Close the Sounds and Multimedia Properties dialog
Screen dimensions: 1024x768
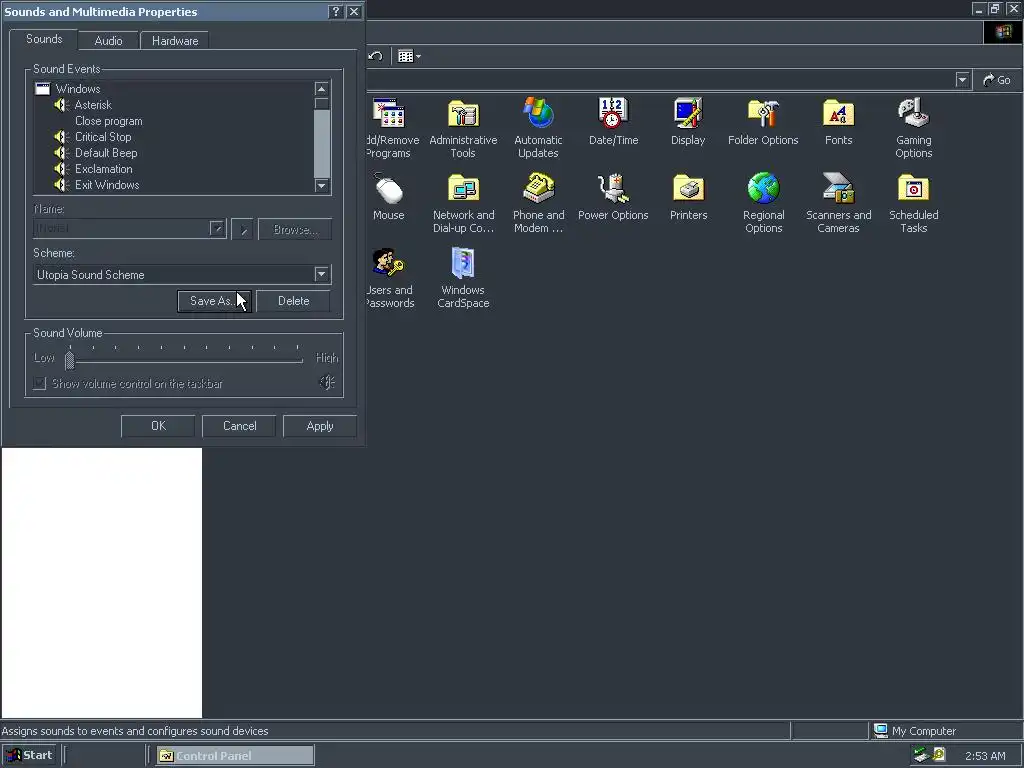354,12
